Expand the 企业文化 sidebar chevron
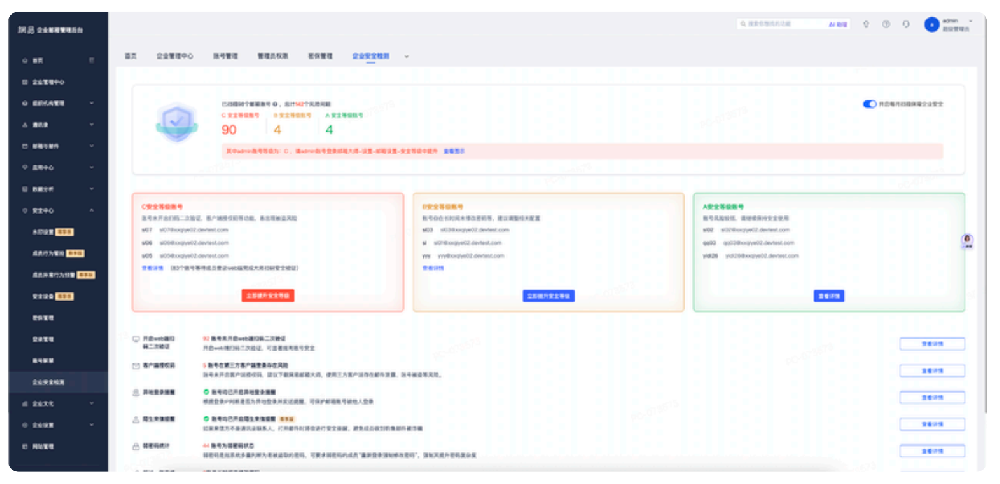 click(x=92, y=404)
